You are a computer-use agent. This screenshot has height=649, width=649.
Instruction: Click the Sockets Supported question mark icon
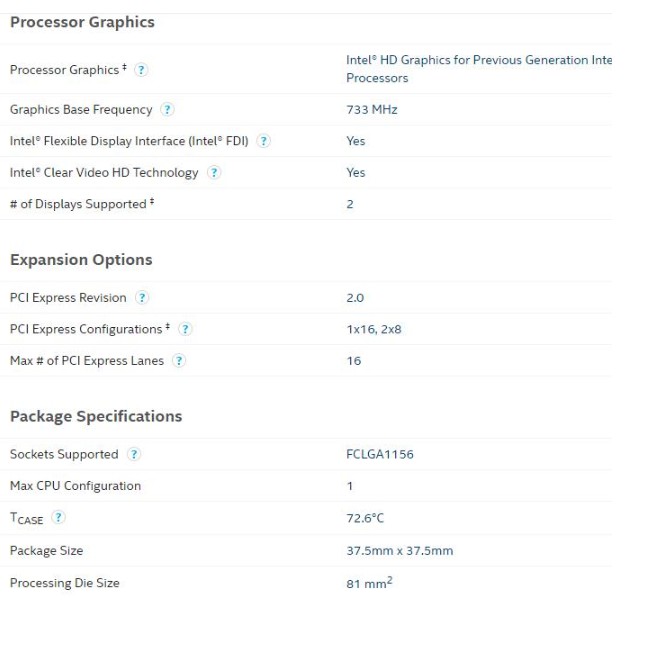[x=134, y=455]
